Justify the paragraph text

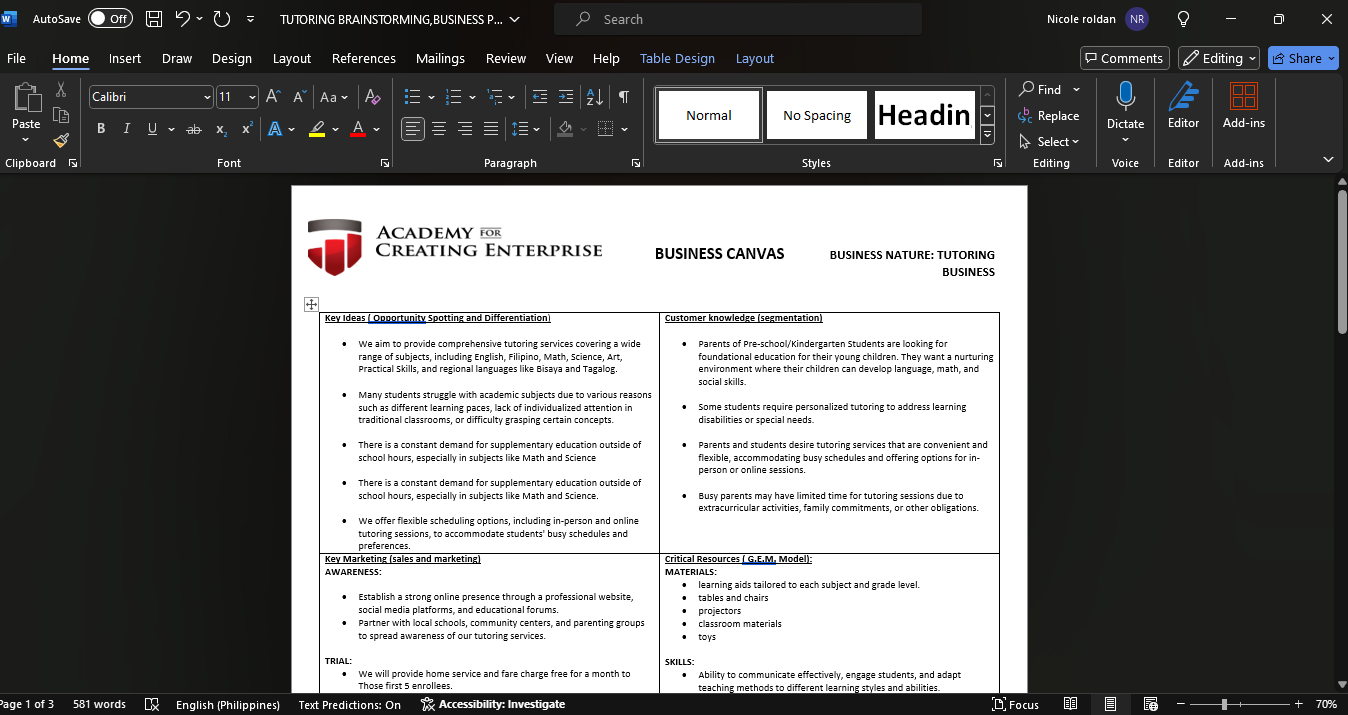tap(490, 129)
